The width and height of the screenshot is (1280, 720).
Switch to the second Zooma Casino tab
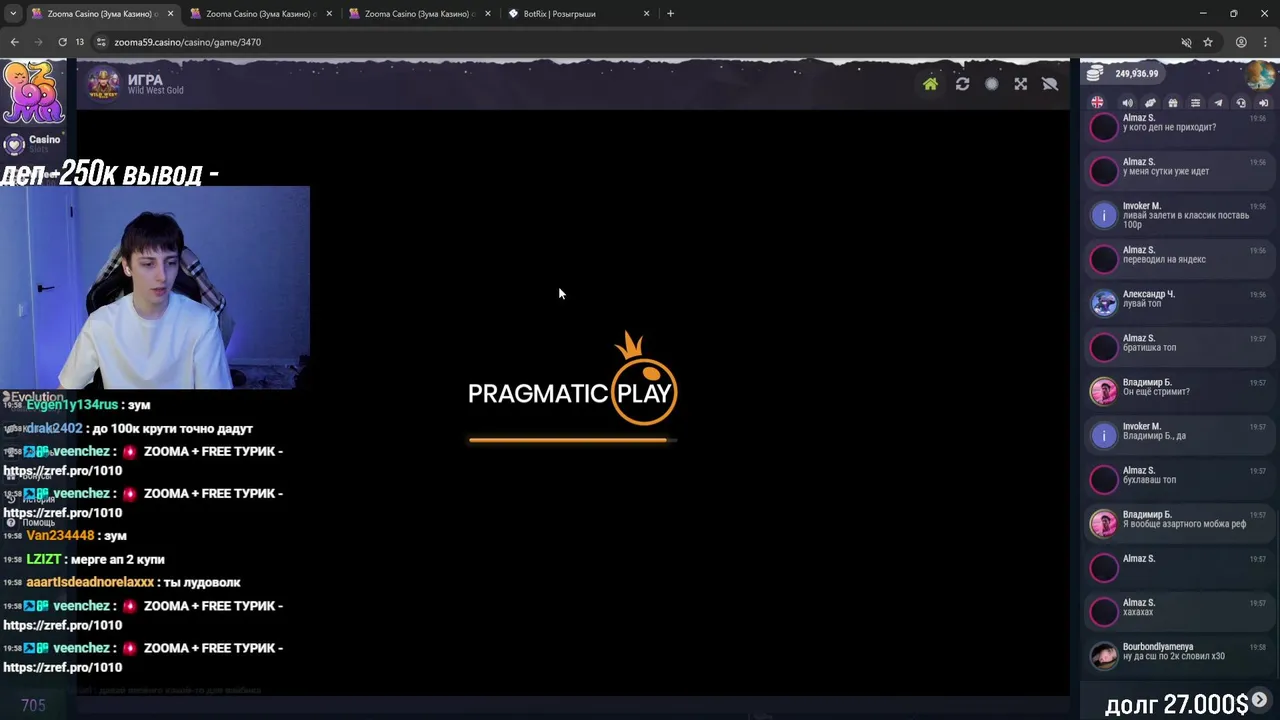(260, 14)
